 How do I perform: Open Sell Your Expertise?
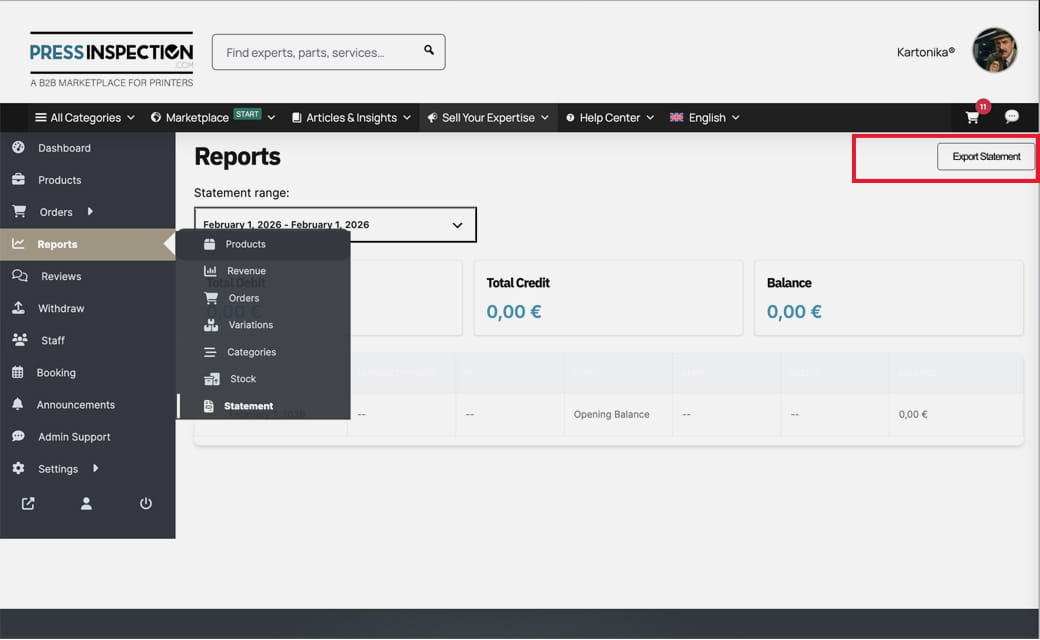487,117
